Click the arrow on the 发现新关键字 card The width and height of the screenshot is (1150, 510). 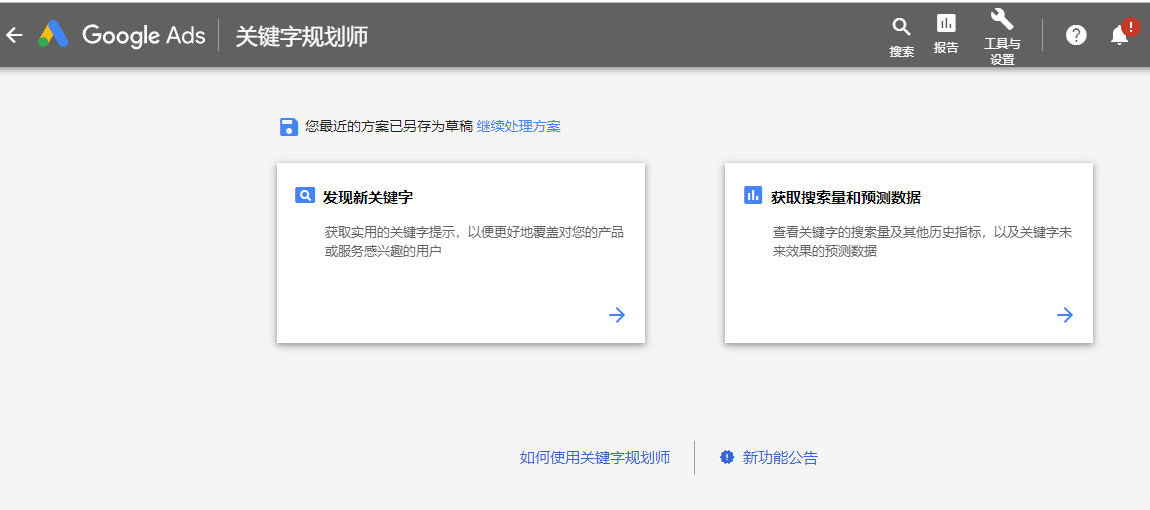coord(617,315)
